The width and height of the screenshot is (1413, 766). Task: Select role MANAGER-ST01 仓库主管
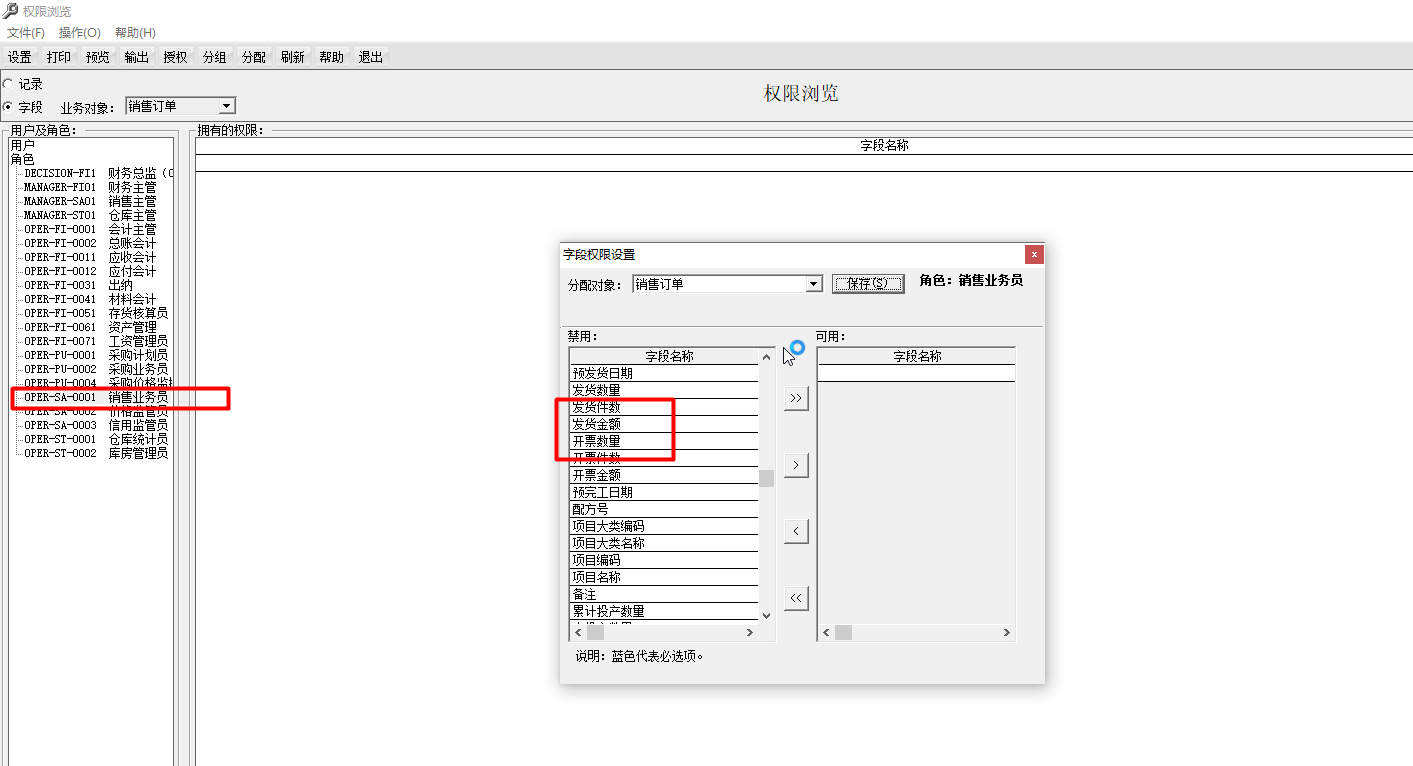[90, 215]
